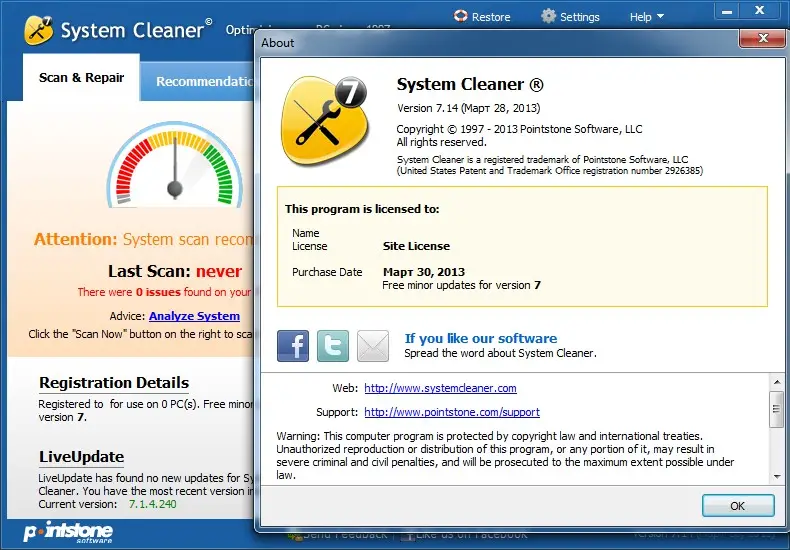Click the system health gauge

point(175,165)
